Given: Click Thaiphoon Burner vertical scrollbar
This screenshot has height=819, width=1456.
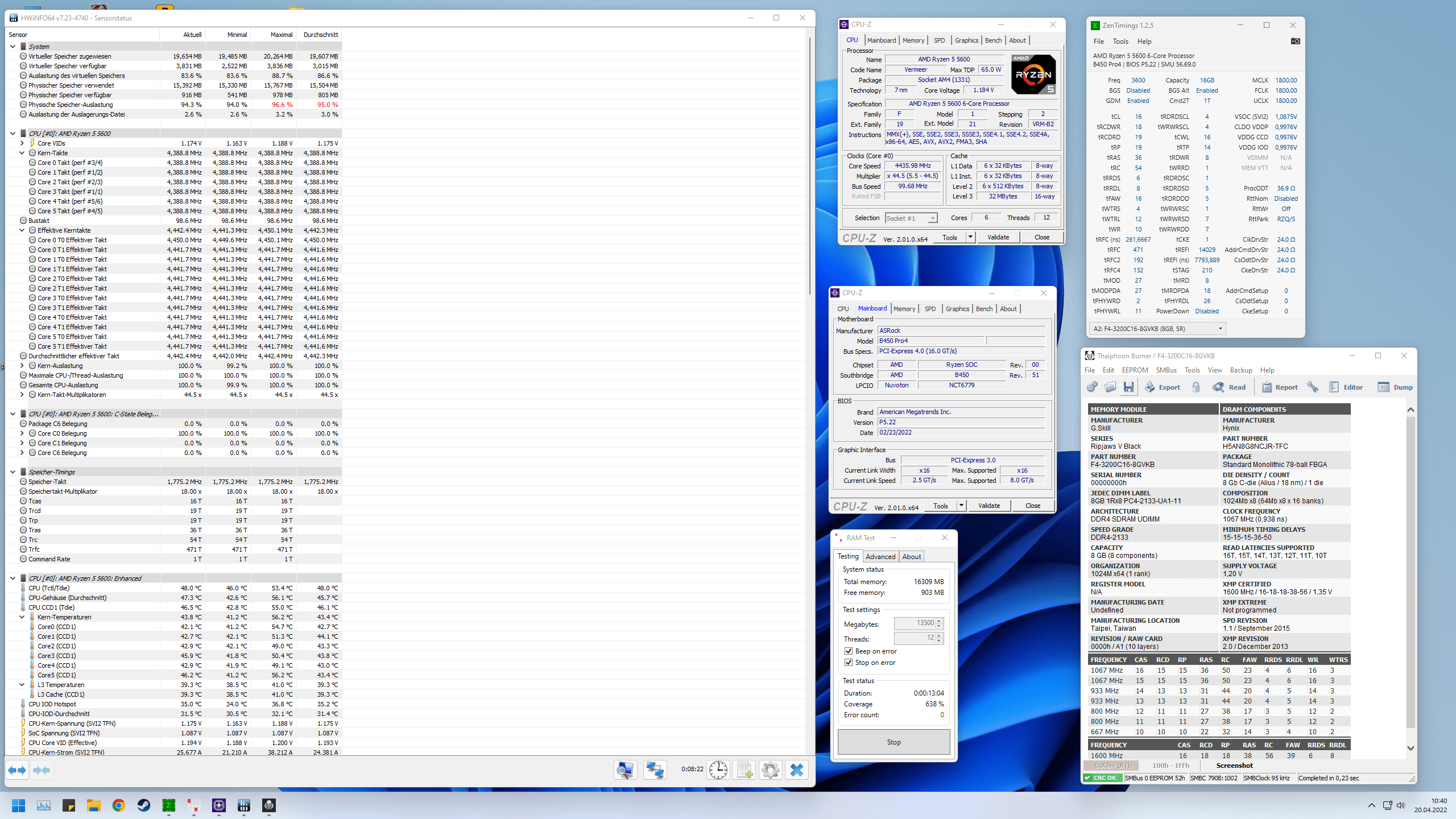Looking at the screenshot, I should (x=1410, y=572).
